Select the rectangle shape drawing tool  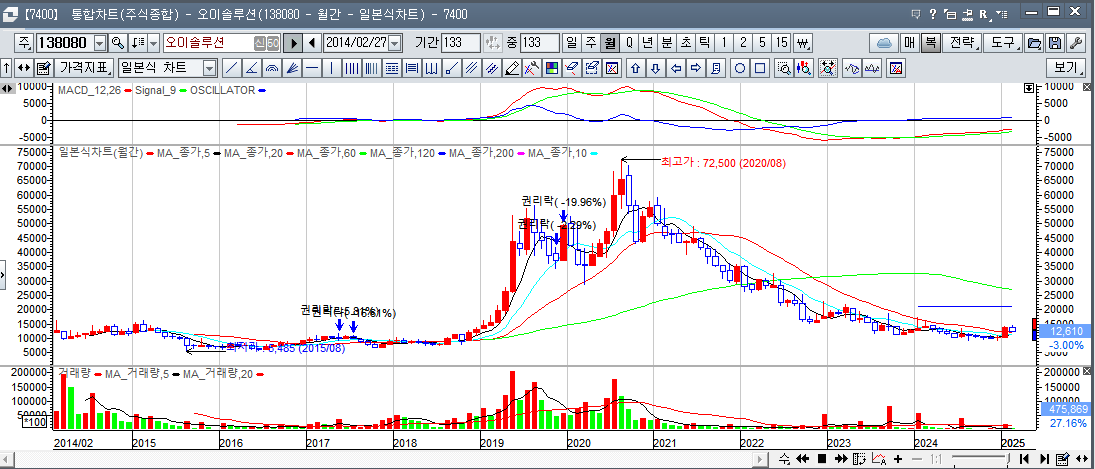[x=760, y=68]
